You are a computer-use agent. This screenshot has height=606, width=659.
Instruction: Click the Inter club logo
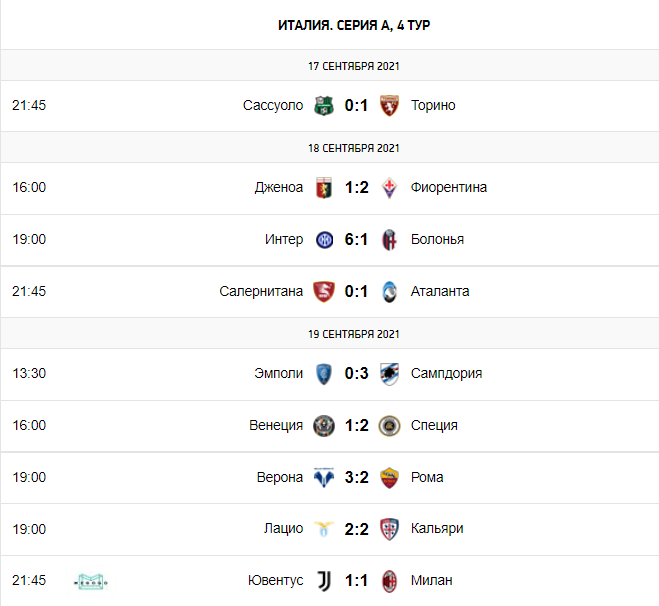point(323,239)
